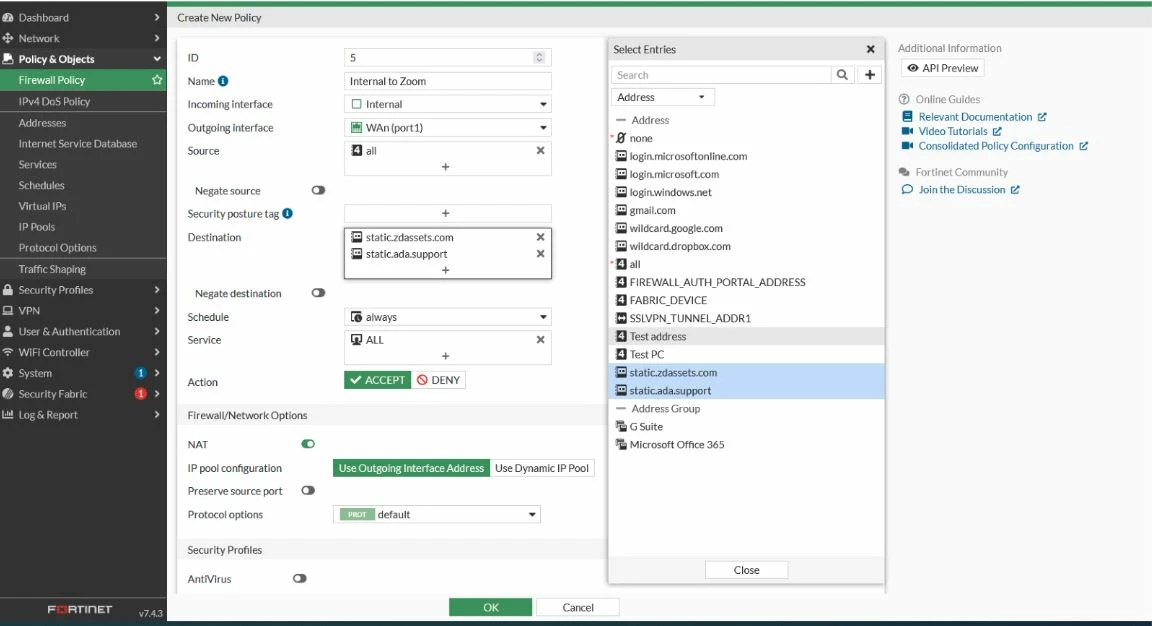Click the Cancel button
The width and height of the screenshot is (1152, 626).
pyautogui.click(x=577, y=608)
